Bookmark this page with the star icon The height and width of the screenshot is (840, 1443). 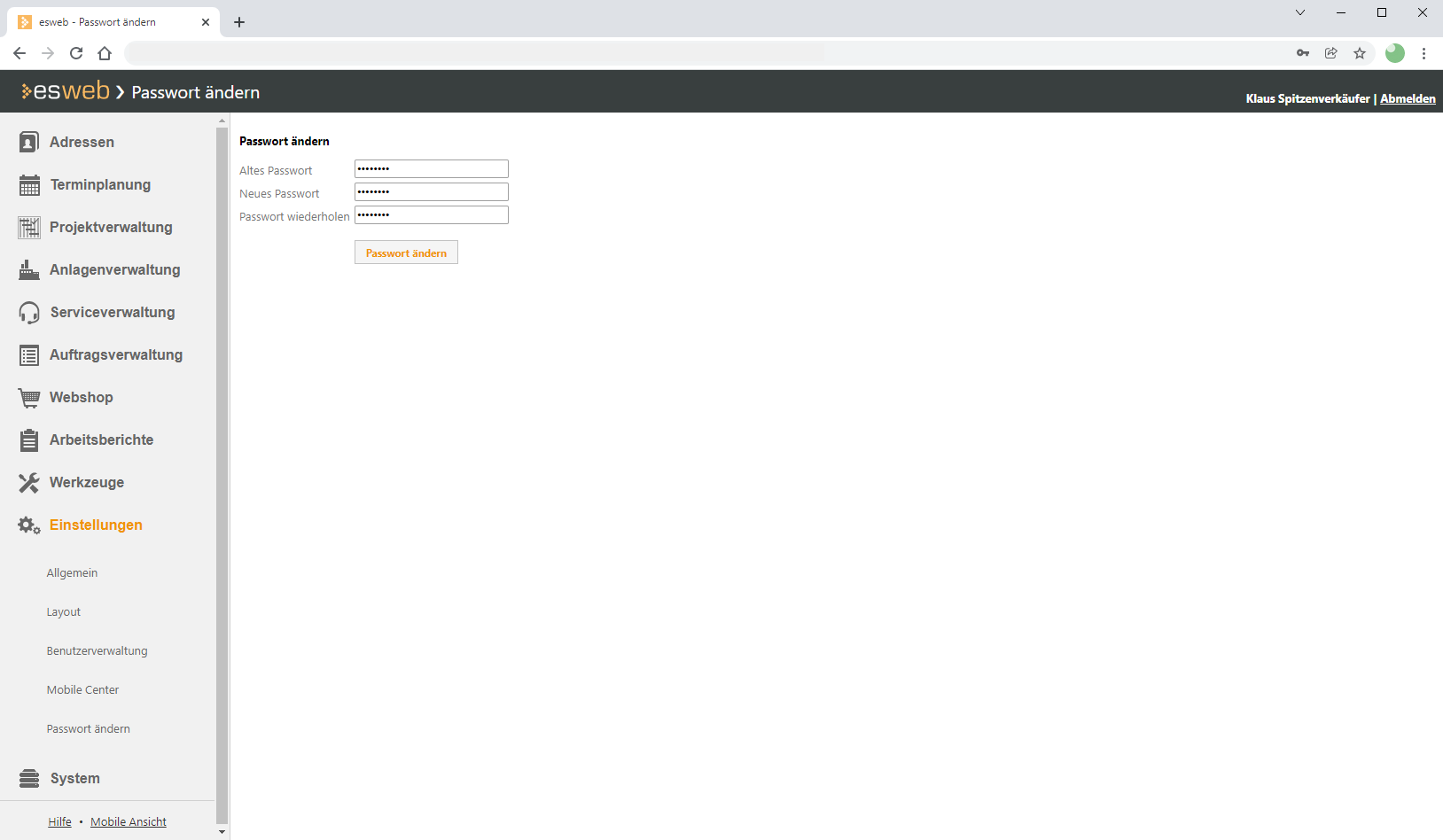coord(1360,53)
